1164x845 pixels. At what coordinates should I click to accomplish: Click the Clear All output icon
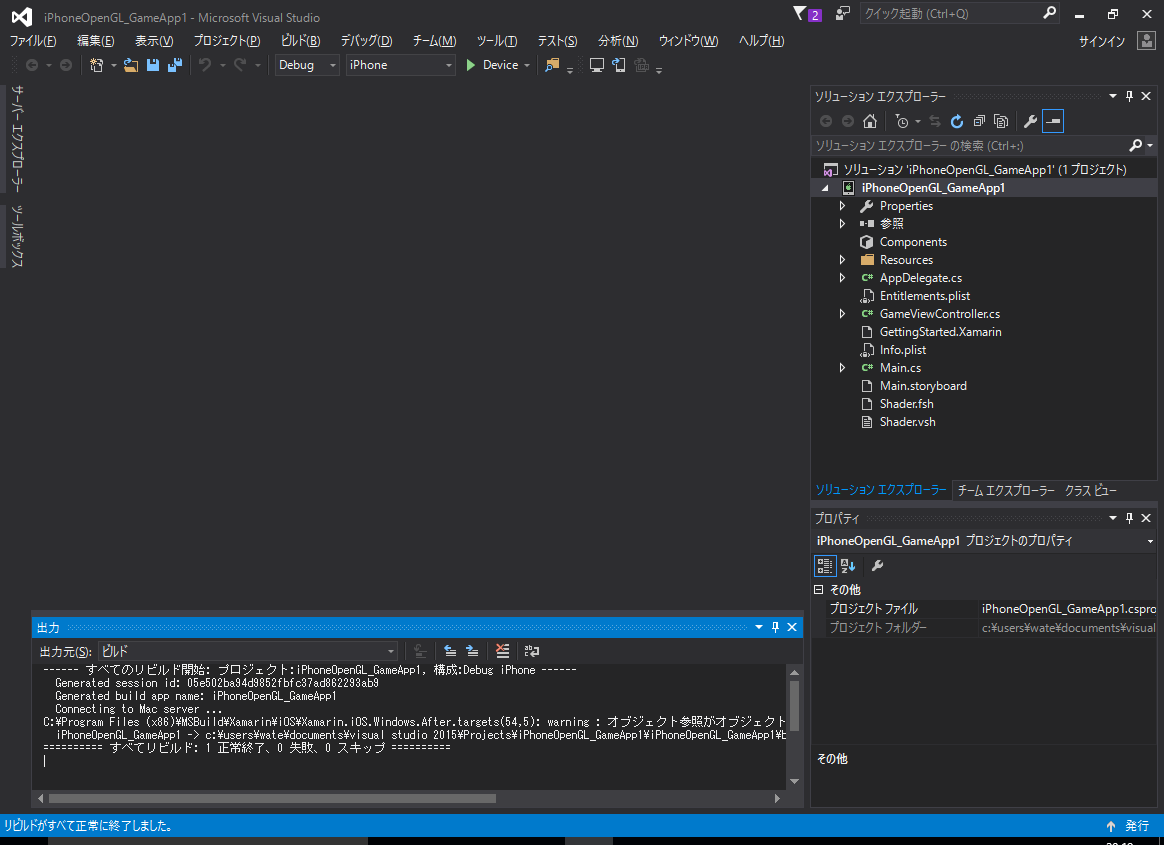[503, 651]
